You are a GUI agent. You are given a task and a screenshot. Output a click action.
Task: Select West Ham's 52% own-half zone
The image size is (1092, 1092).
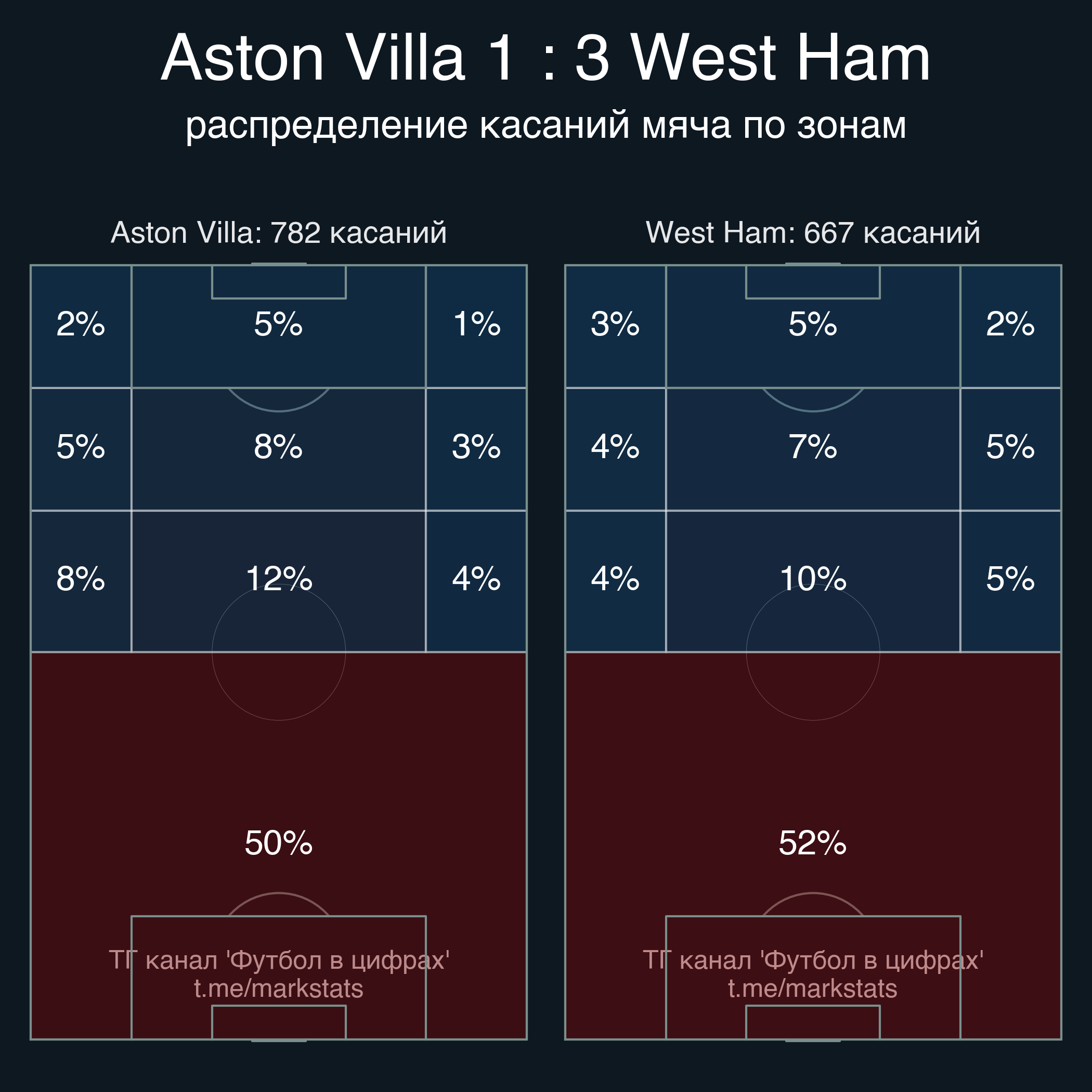[x=813, y=846]
